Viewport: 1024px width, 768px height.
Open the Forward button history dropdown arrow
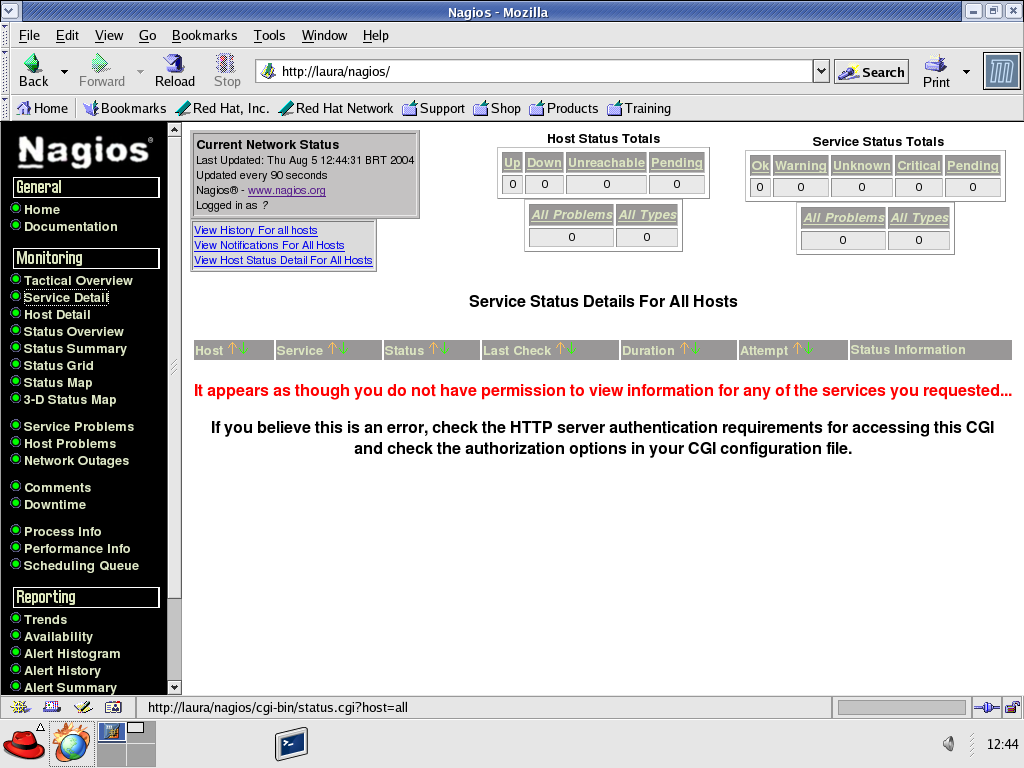pos(140,71)
